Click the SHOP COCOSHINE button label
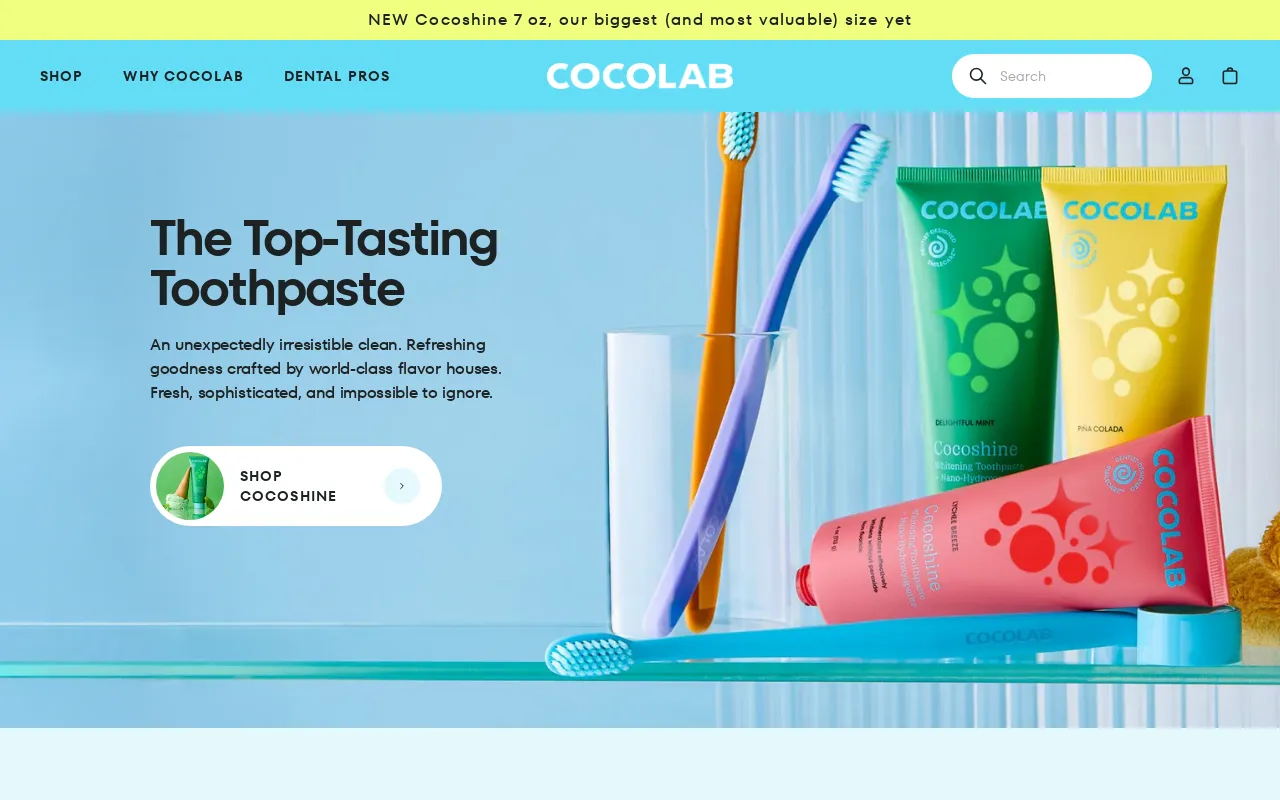The width and height of the screenshot is (1280, 800). click(288, 486)
